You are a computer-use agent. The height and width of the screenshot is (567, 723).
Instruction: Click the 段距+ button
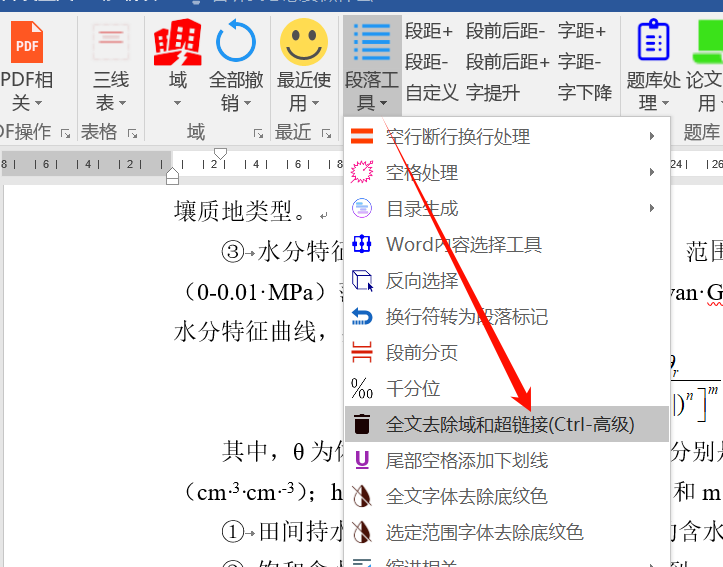[x=429, y=31]
